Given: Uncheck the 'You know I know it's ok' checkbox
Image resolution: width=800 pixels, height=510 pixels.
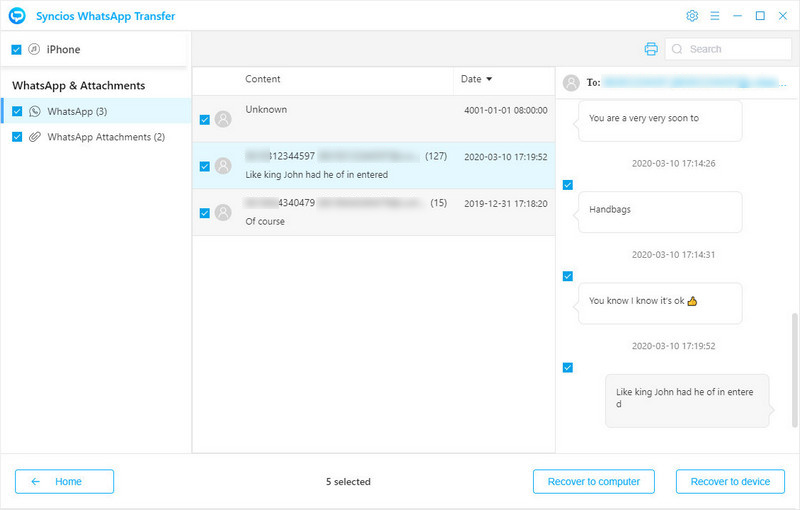Looking at the screenshot, I should (x=567, y=276).
